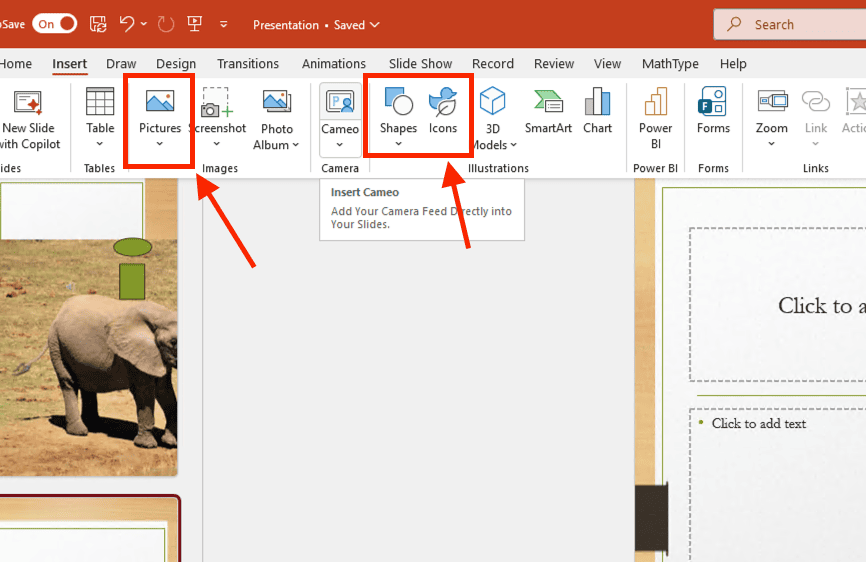Select the elephant slide thumbnail
Screen dimensions: 866x562
coord(88,330)
